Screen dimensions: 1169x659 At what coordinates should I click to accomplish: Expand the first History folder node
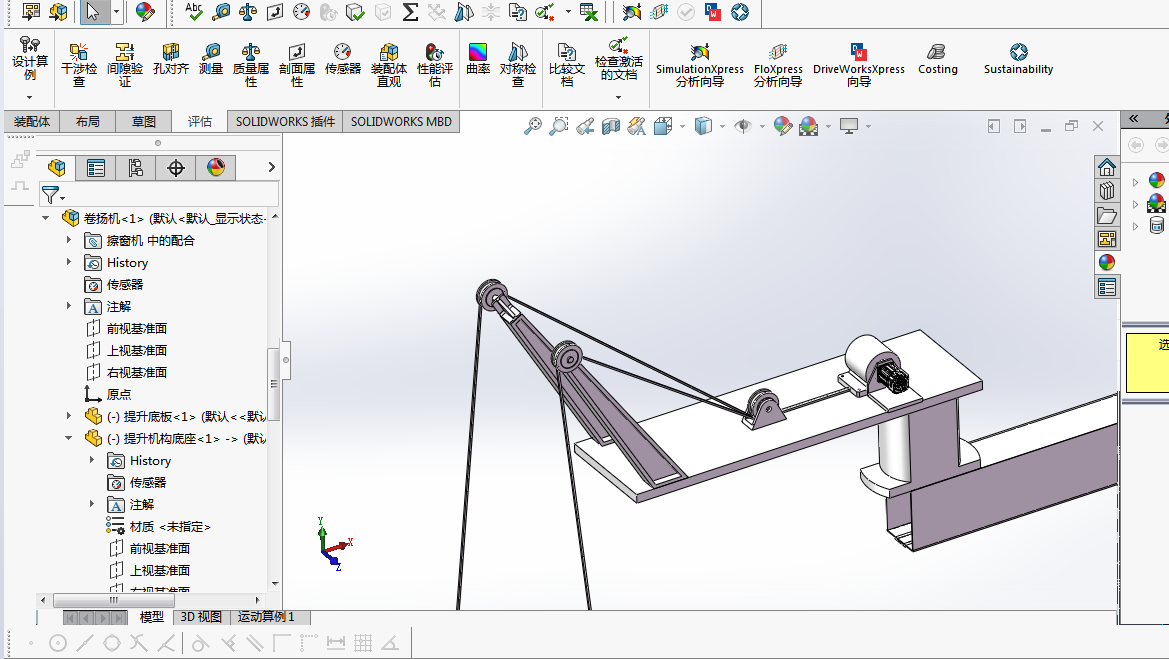point(69,262)
